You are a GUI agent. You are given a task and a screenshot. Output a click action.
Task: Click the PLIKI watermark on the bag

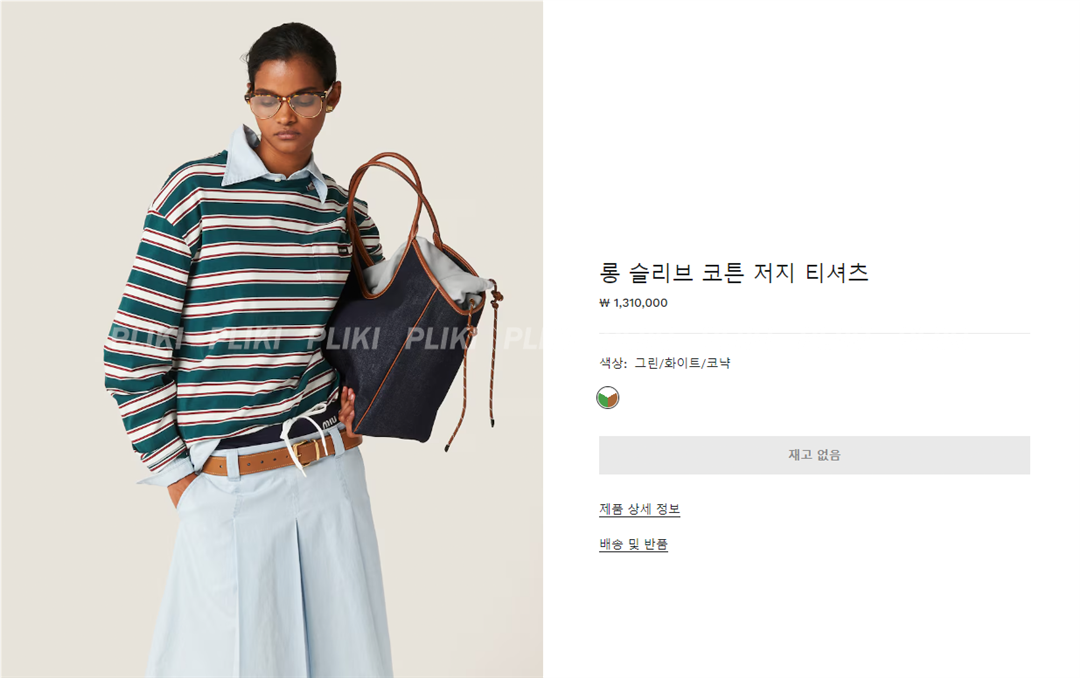click(441, 338)
